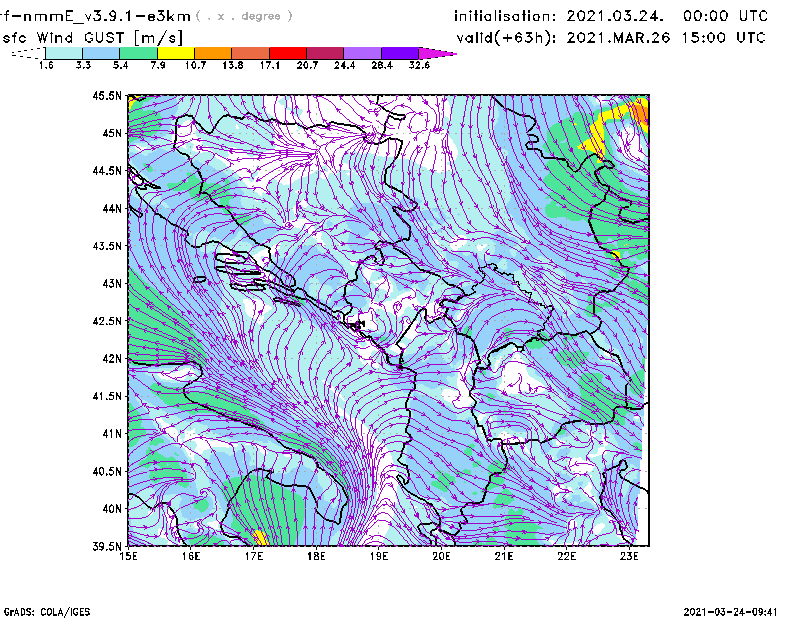This screenshot has height=618, width=800.
Task: Click the 40.5N latitude label
Action: pyautogui.click(x=107, y=471)
